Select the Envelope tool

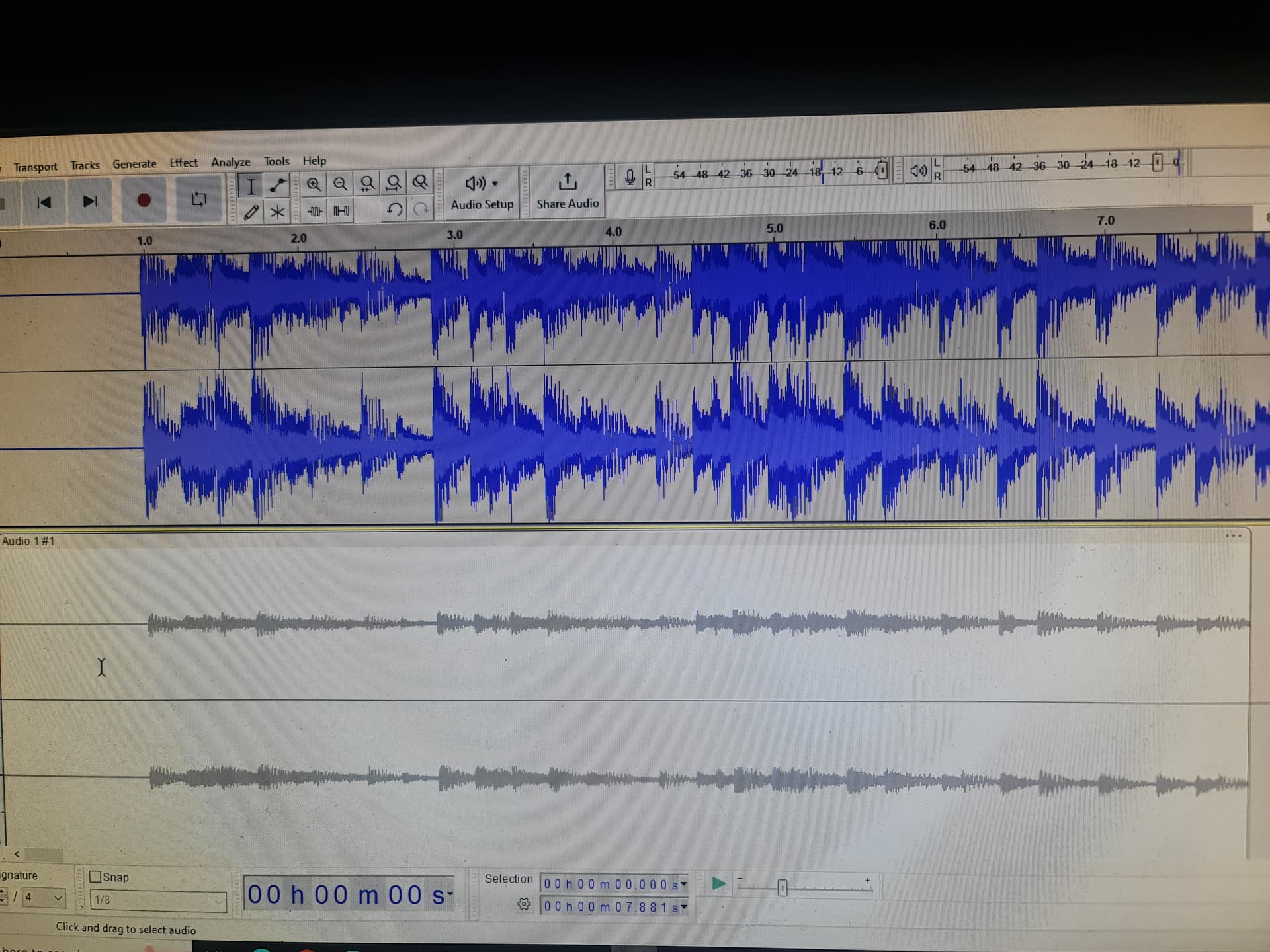[x=276, y=184]
